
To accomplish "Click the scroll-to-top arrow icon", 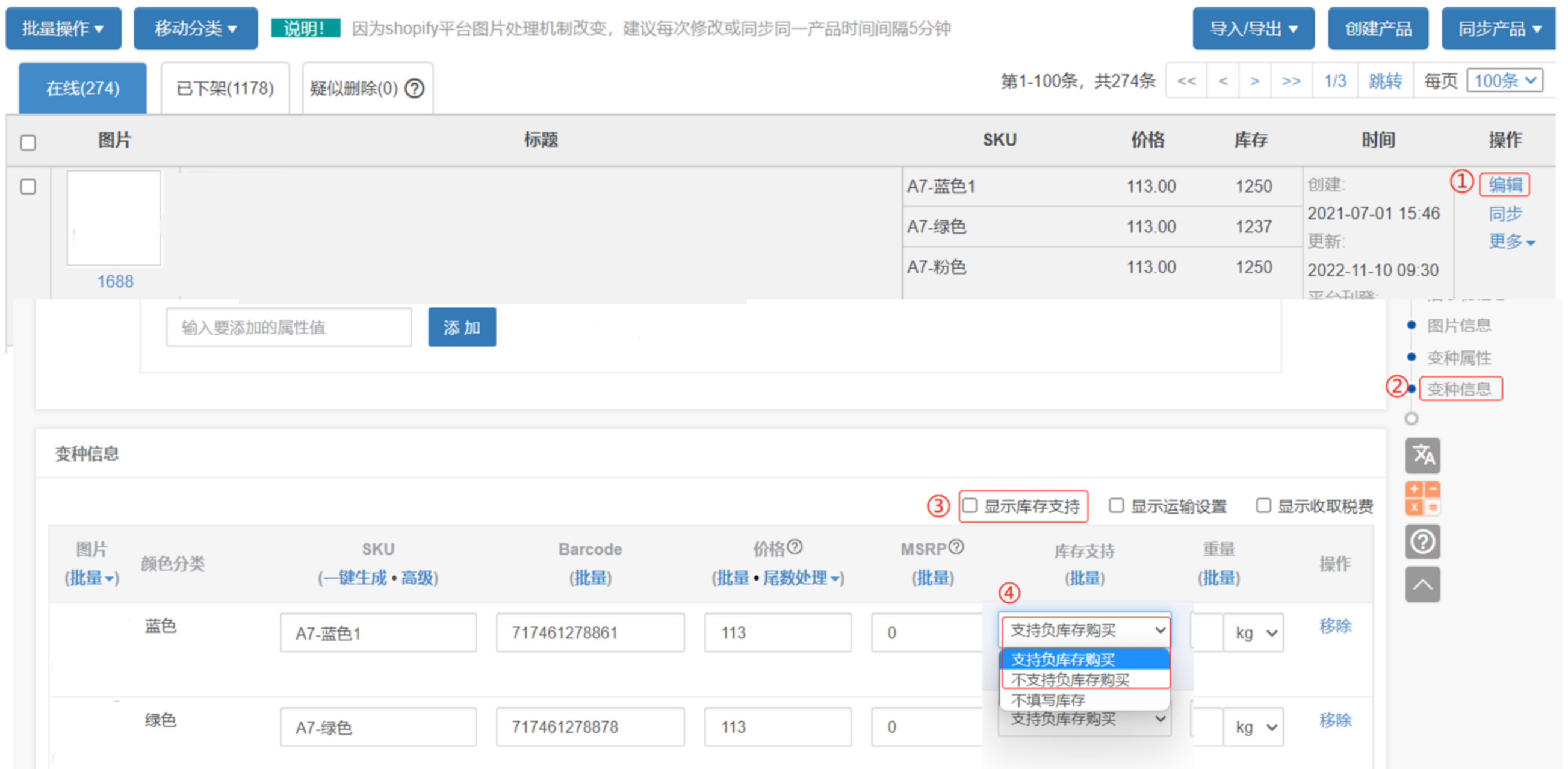I will pyautogui.click(x=1422, y=585).
